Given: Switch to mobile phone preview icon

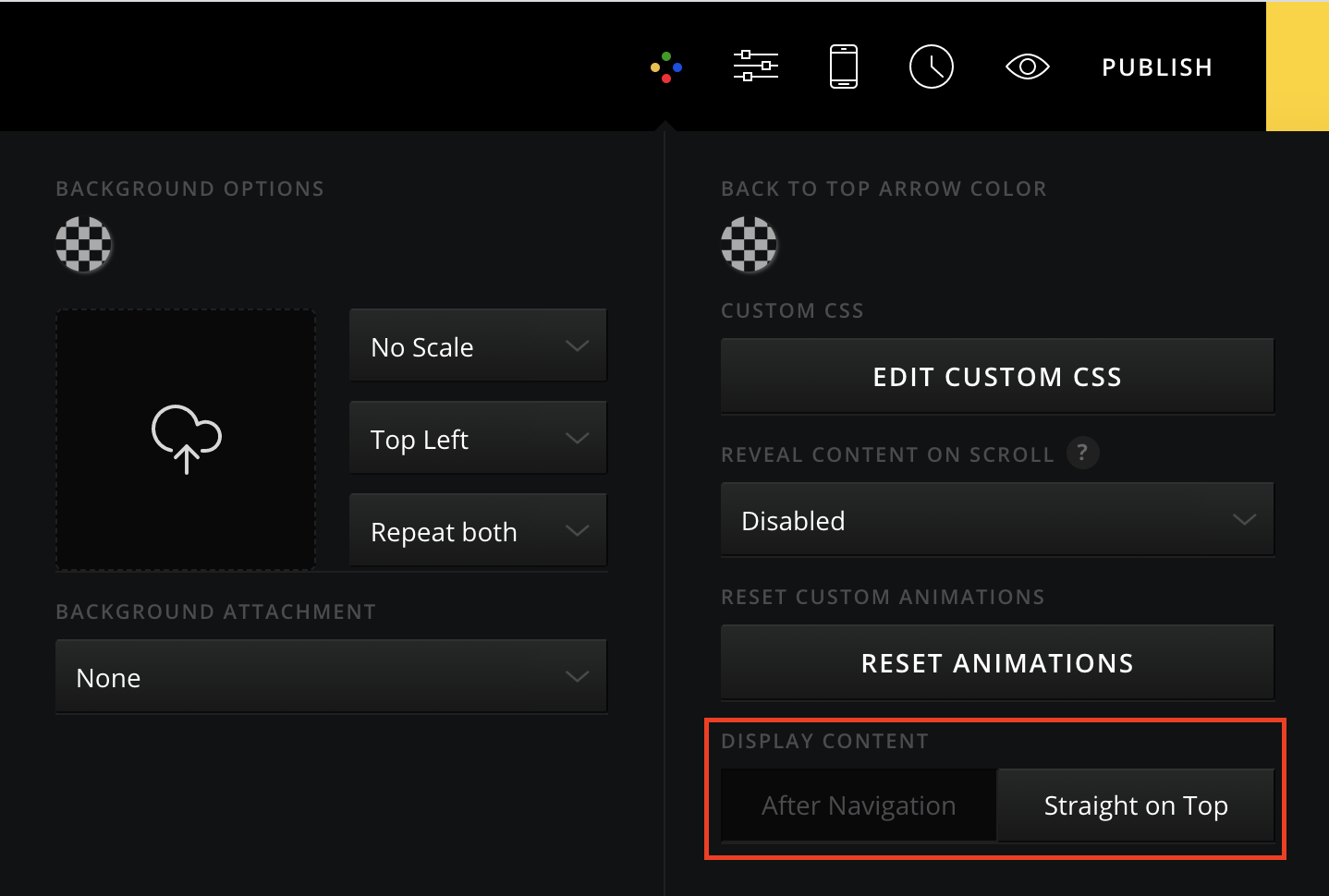Looking at the screenshot, I should click(x=843, y=67).
